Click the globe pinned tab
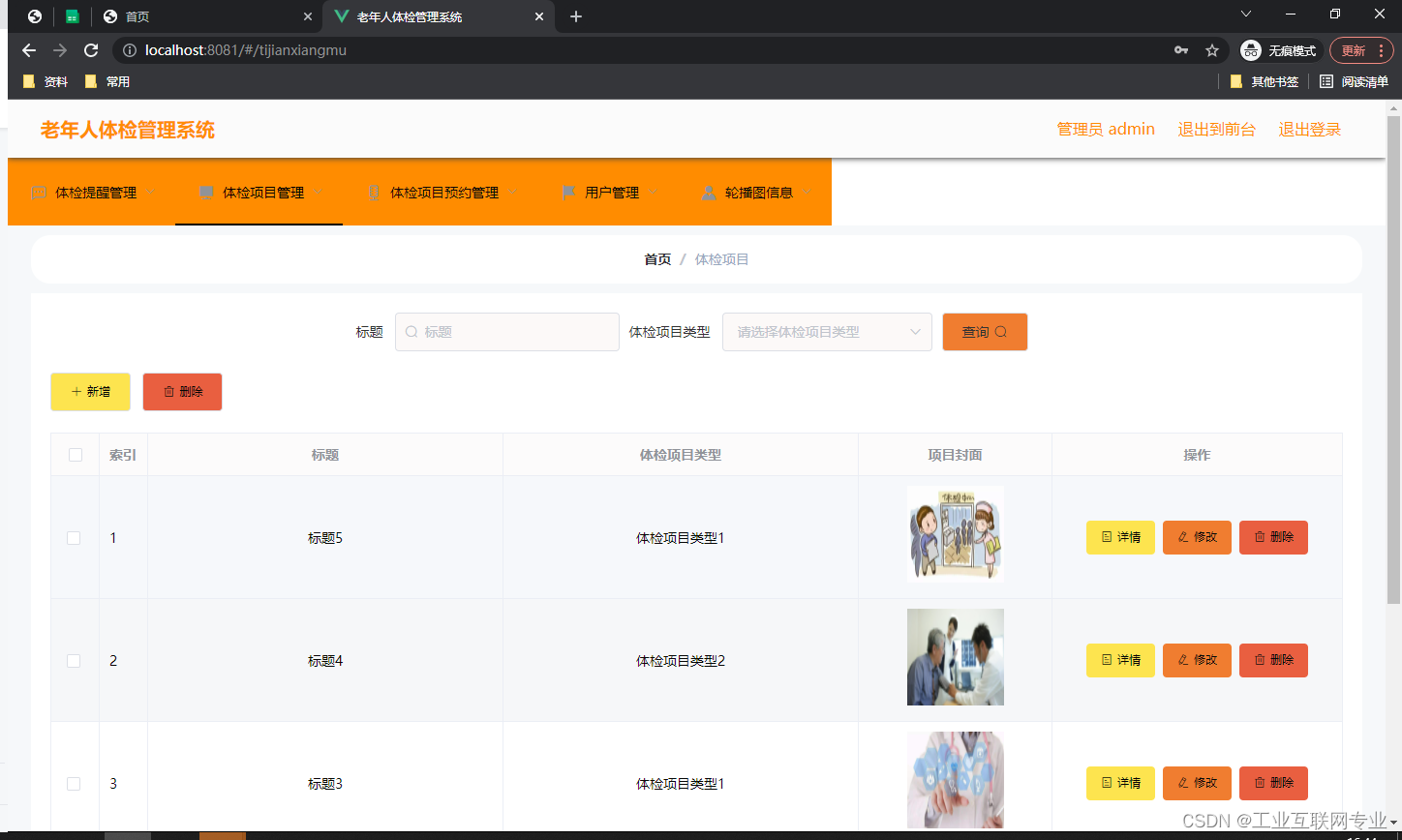This screenshot has width=1402, height=840. coord(35,16)
